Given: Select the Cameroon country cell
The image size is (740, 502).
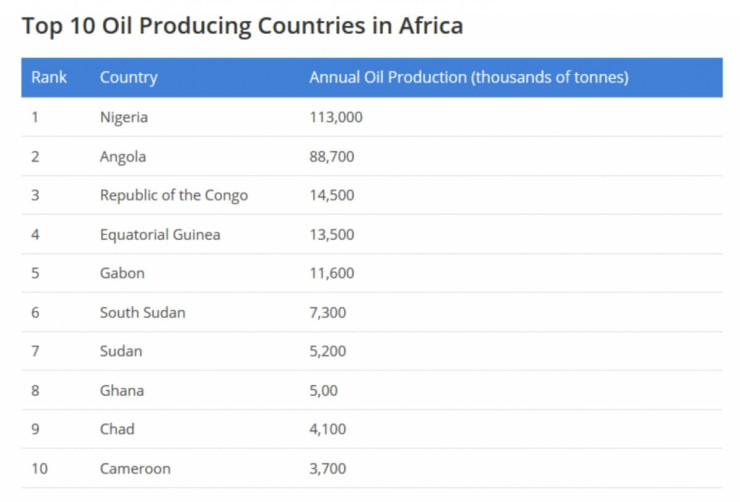Looking at the screenshot, I should coord(135,468).
